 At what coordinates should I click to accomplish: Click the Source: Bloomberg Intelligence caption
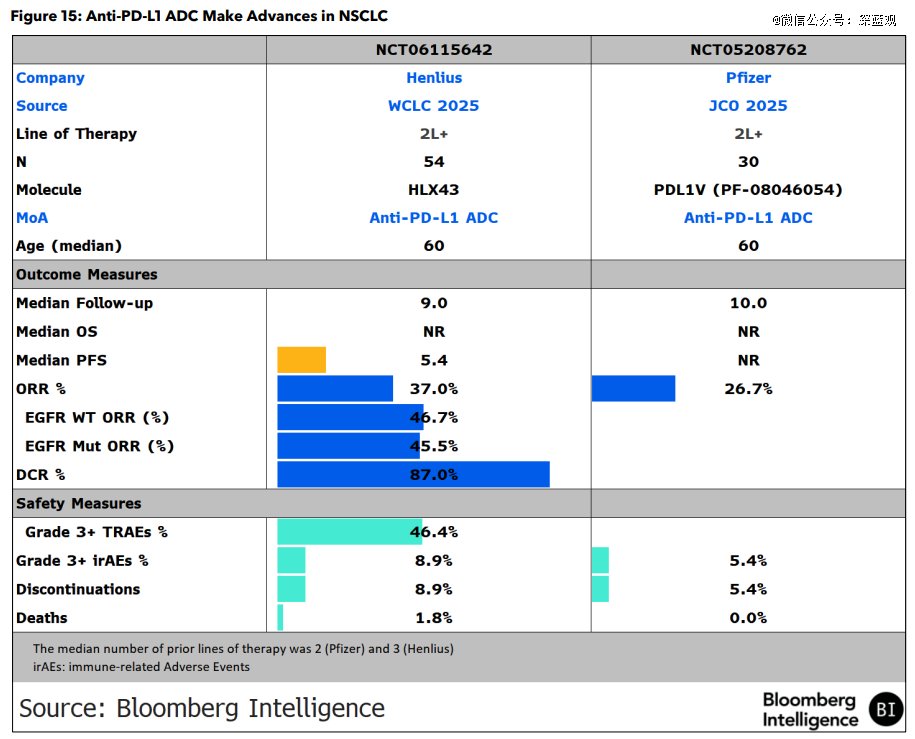202,708
